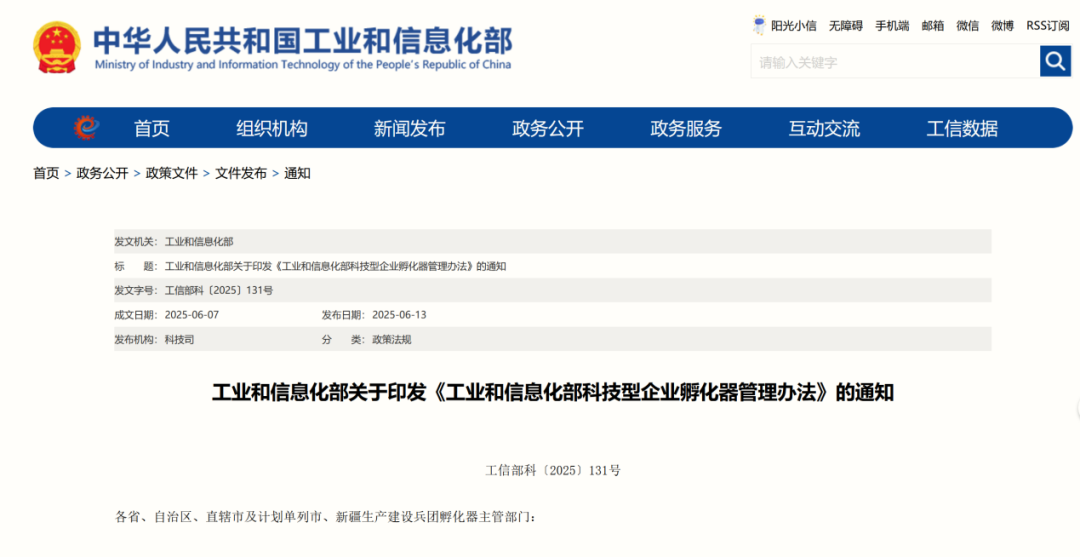Go to 文件发布 in breadcrumb
The height and width of the screenshot is (557, 1080).
tap(241, 174)
